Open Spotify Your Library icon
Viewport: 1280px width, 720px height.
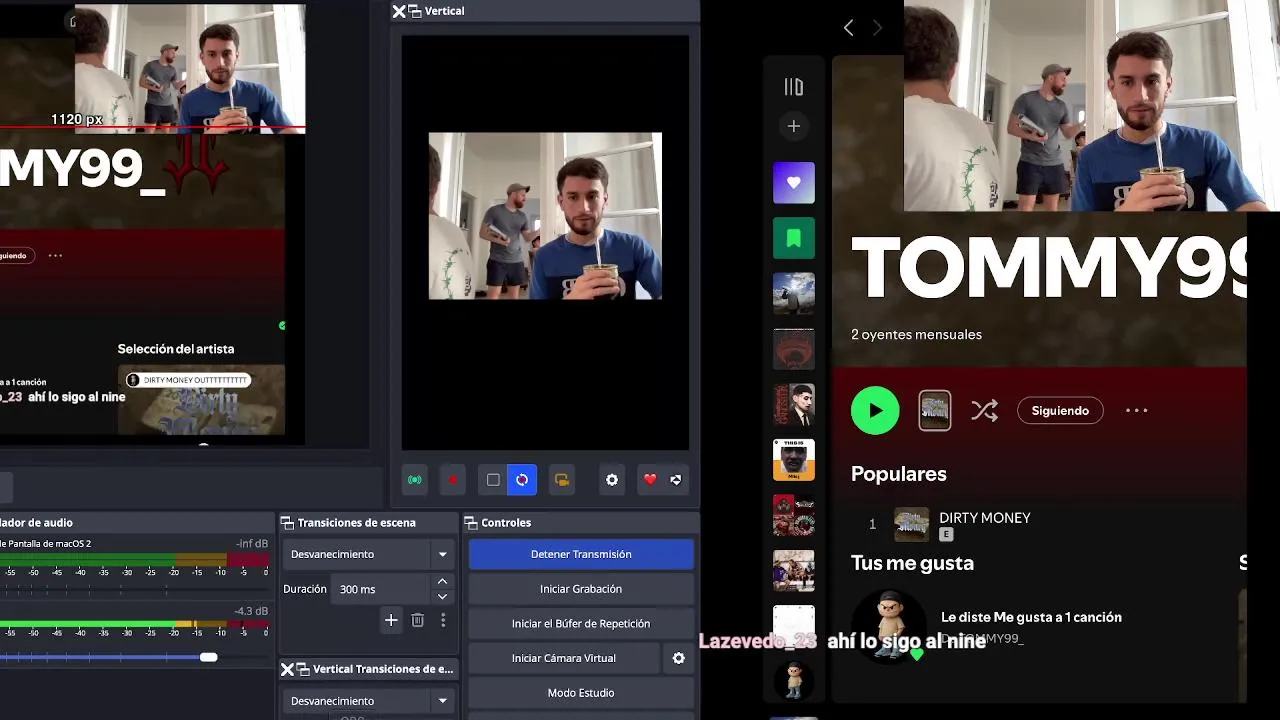[x=794, y=87]
